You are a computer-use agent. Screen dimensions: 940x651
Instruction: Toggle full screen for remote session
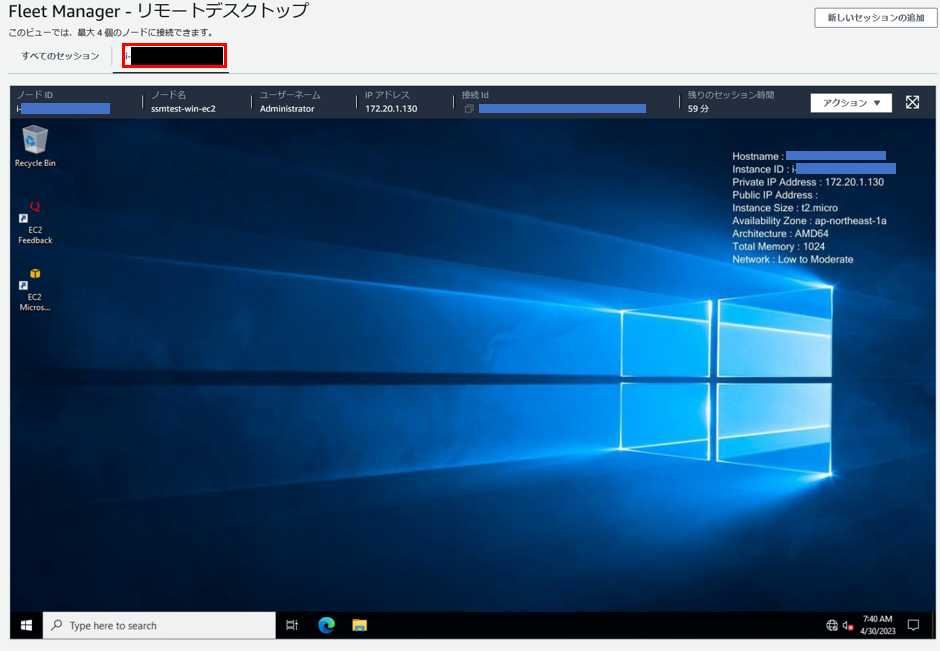tap(912, 103)
